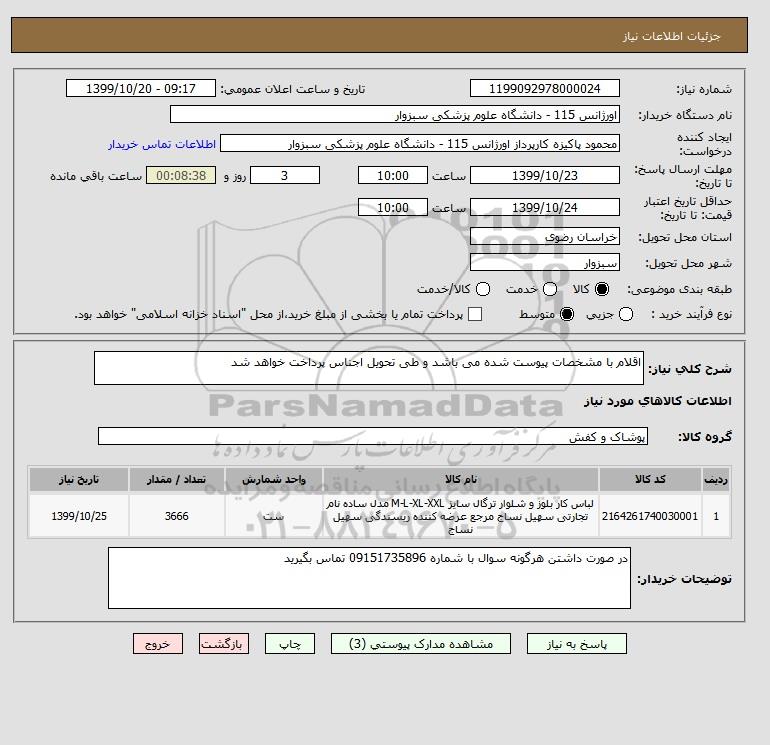Image resolution: width=770 pixels, height=745 pixels.
Task: Click the شرح کلی نیاز label
Action: pos(690,369)
